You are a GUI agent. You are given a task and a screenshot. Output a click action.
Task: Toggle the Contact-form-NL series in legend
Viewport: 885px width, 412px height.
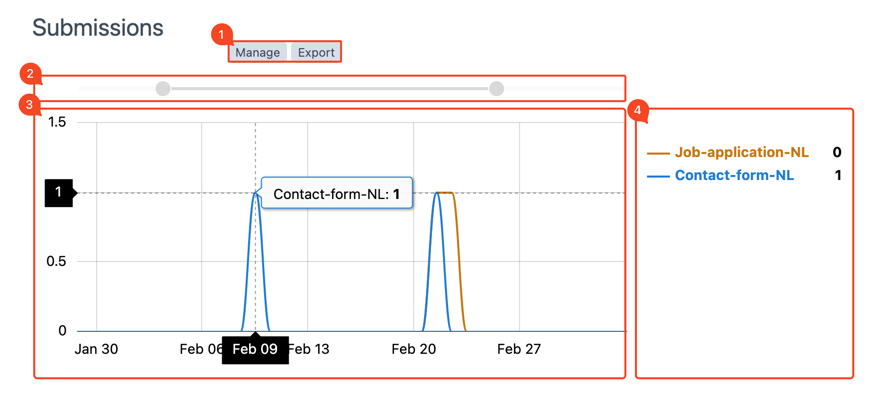[x=734, y=175]
